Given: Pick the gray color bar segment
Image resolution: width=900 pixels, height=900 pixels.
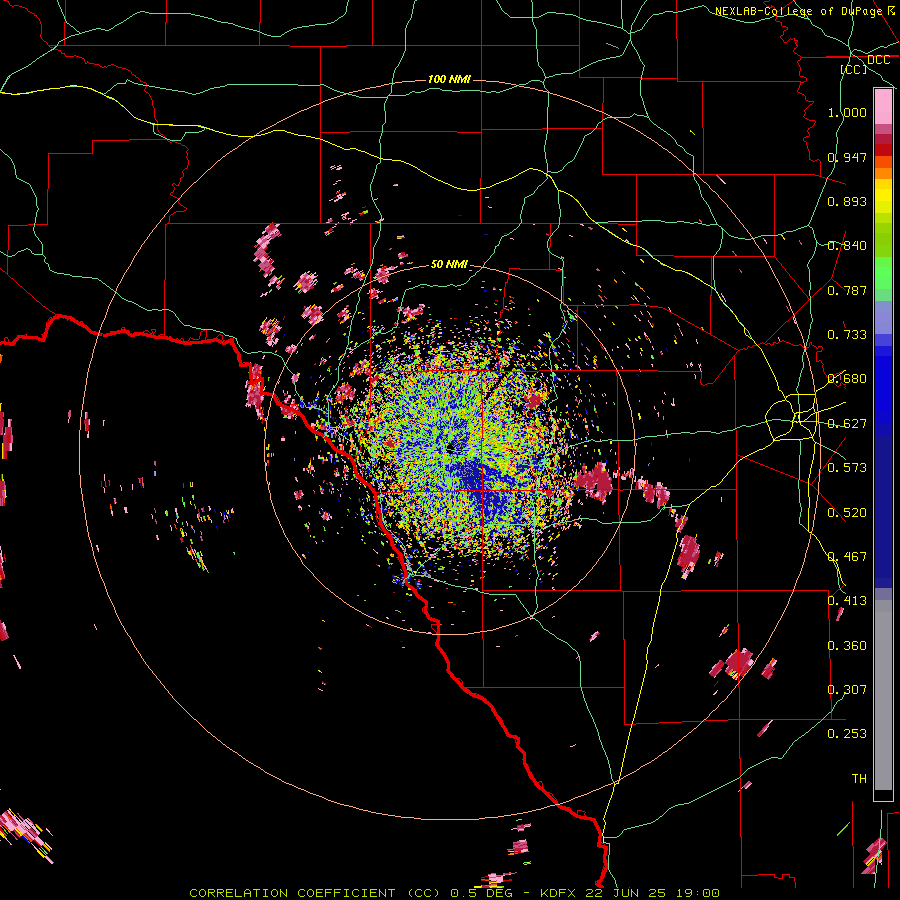Looking at the screenshot, I should [883, 695].
